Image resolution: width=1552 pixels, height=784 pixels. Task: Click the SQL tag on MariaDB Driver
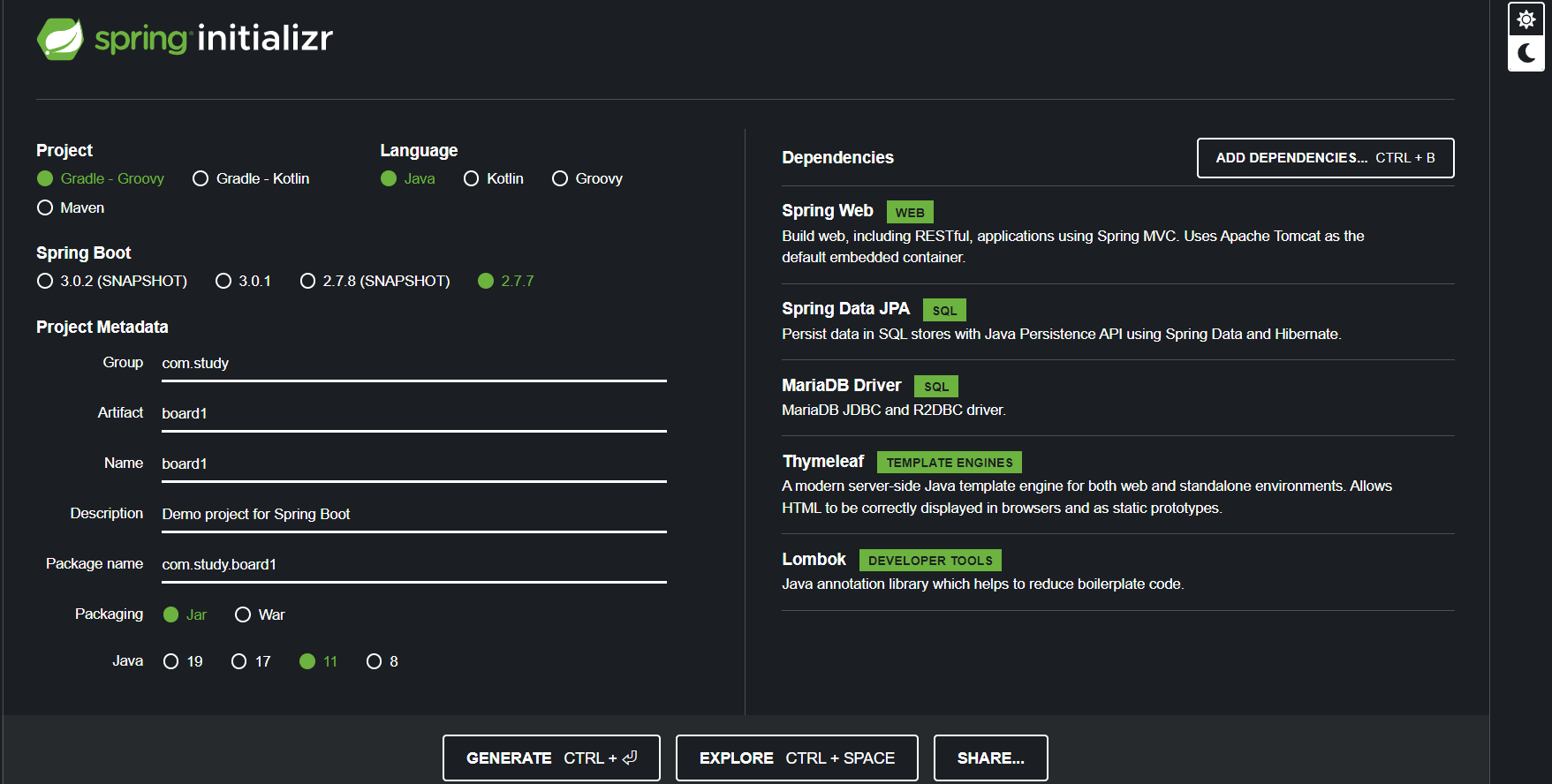936,386
